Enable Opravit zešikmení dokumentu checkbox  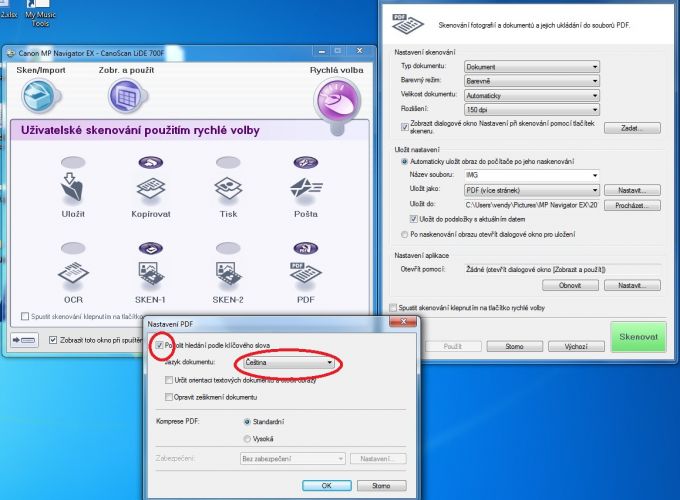[169, 397]
